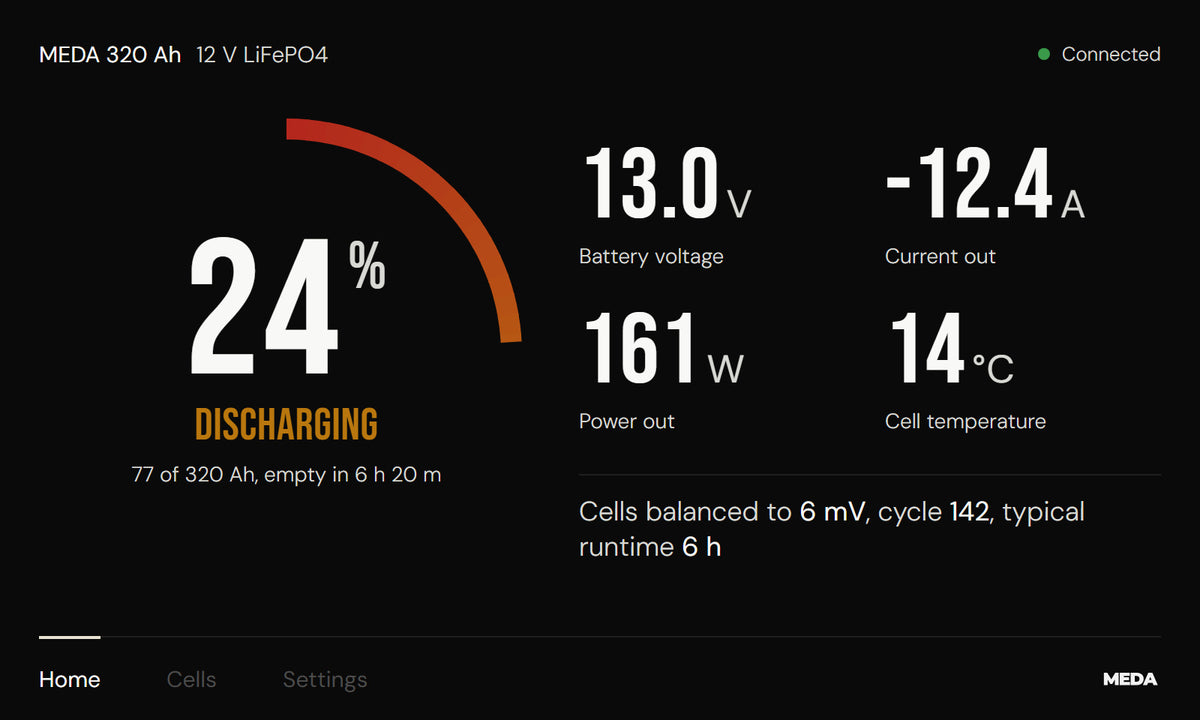1200x720 pixels.
Task: Click the Current out label
Action: click(940, 257)
